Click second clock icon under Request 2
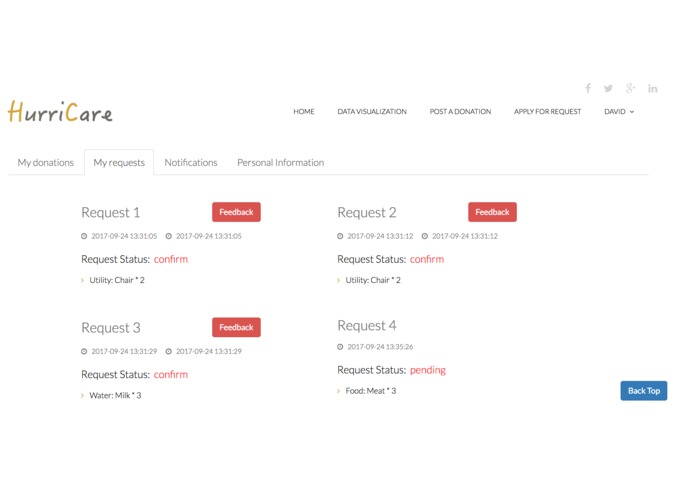This screenshot has height=494, width=695. coord(425,236)
